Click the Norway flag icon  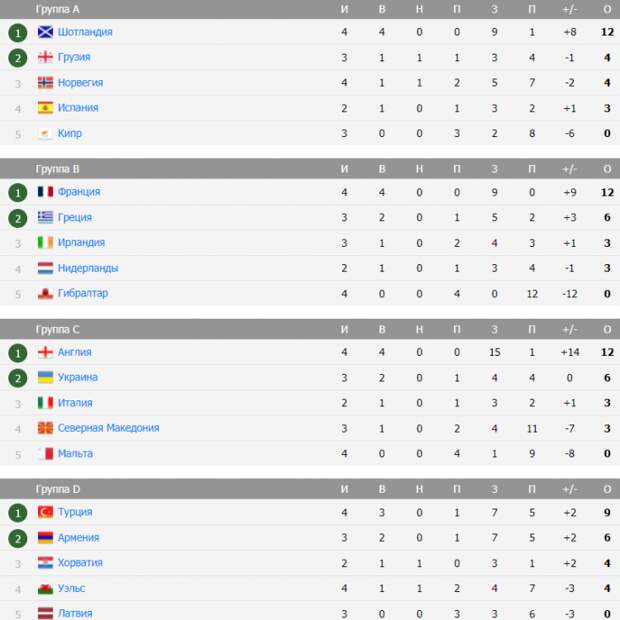coord(45,83)
